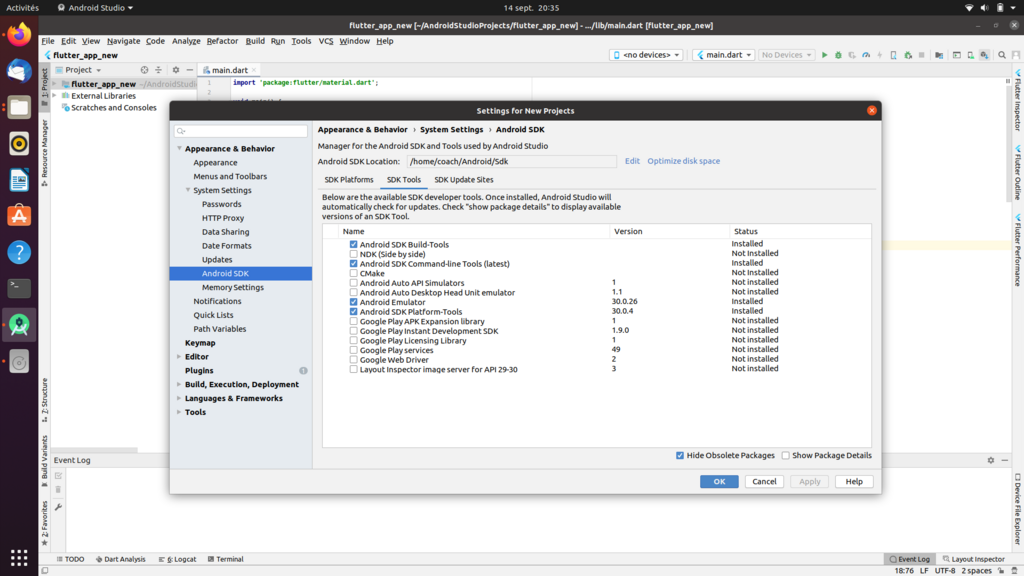Open Project panel gear settings

point(176,70)
